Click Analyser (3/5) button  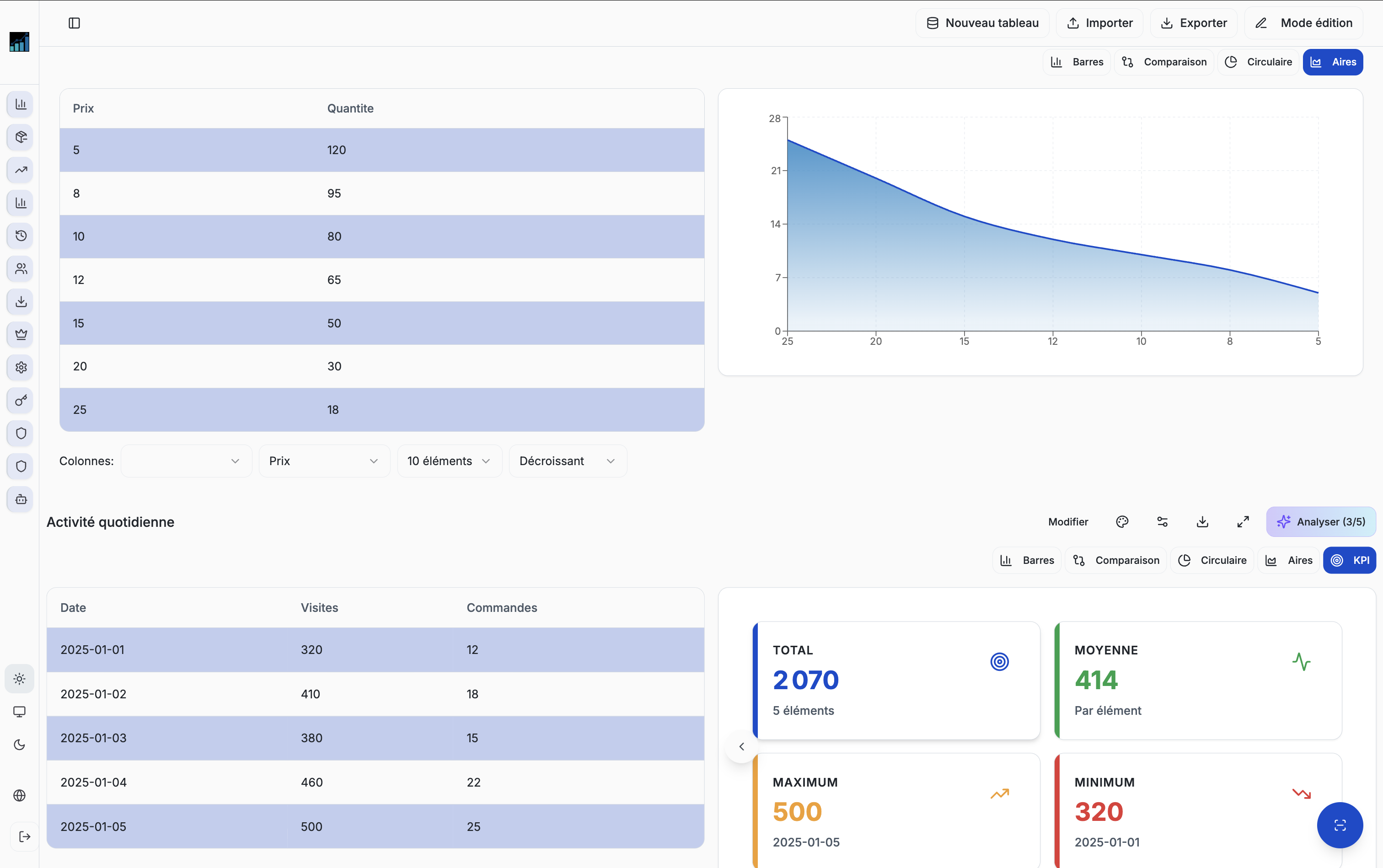tap(1320, 522)
